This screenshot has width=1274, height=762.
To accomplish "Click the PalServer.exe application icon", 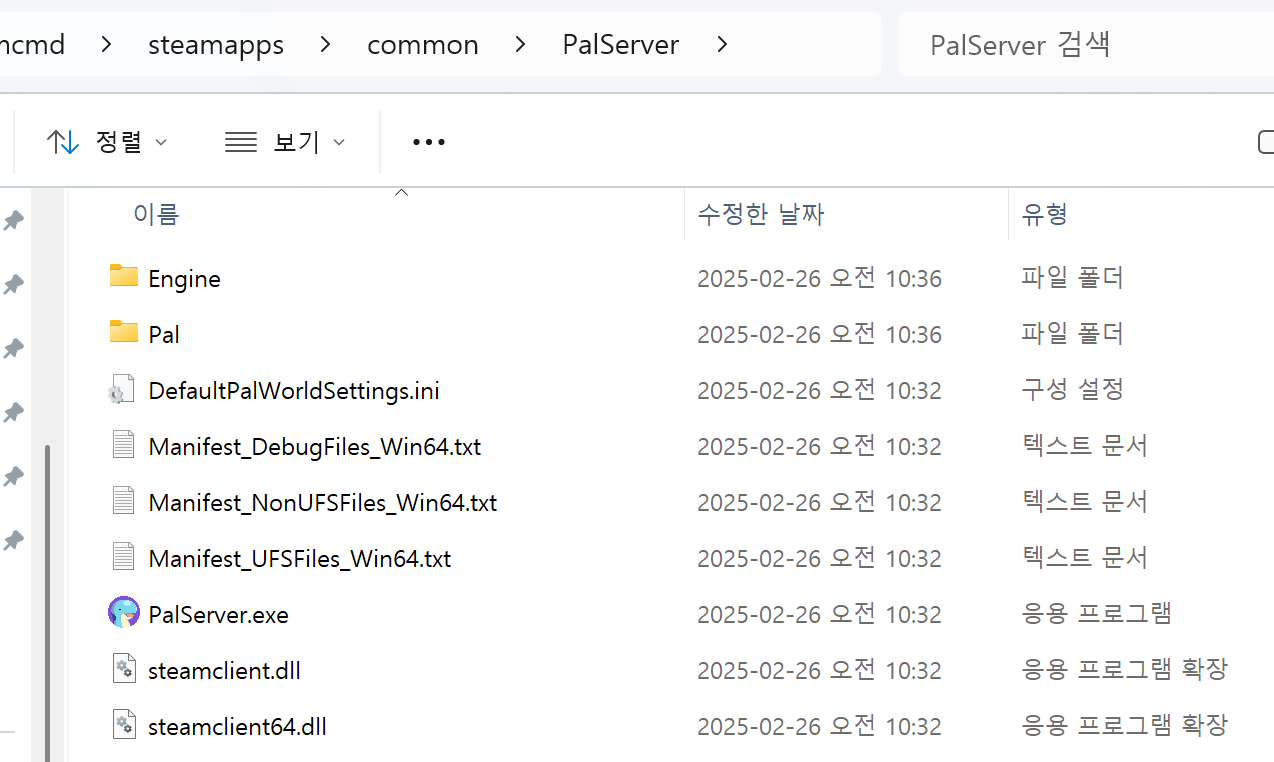I will click(124, 613).
